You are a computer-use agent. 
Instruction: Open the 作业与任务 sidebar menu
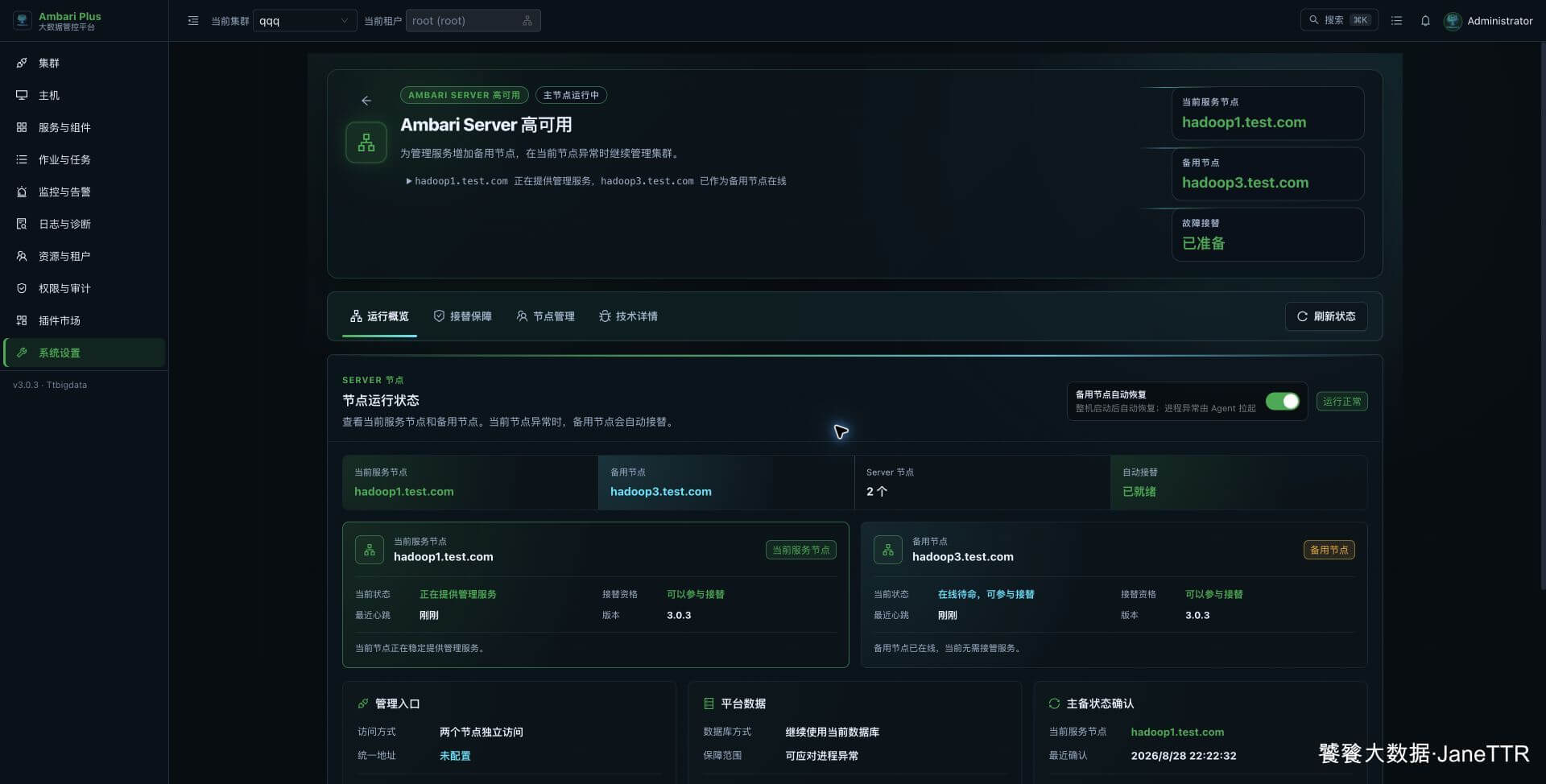(x=84, y=159)
